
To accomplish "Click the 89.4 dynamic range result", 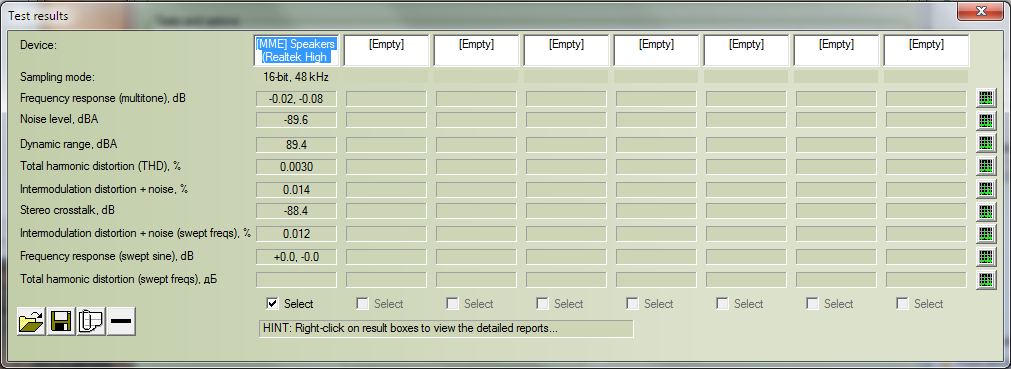I will click(x=296, y=145).
